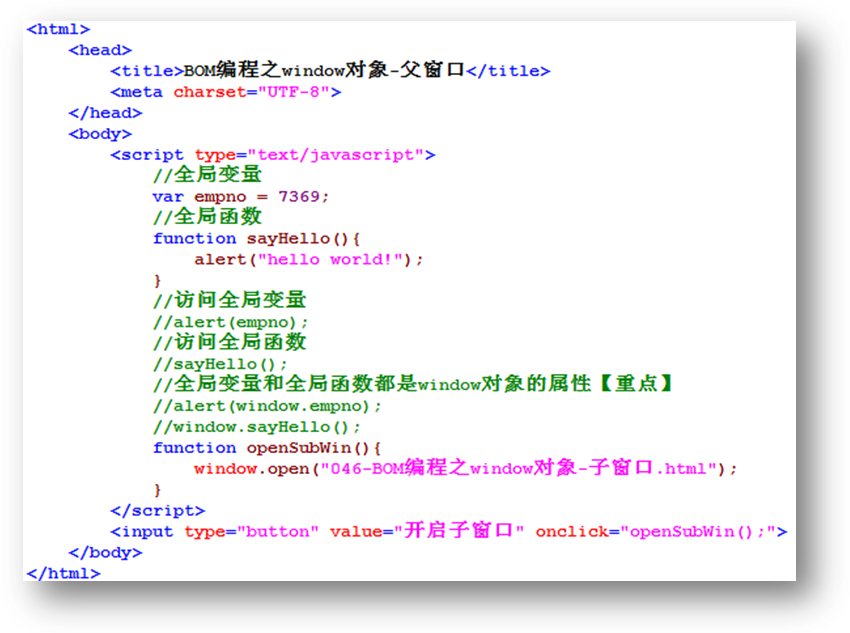This screenshot has height=633, width=850.
Task: Click the //全局函数 comment line
Action: pos(207,217)
